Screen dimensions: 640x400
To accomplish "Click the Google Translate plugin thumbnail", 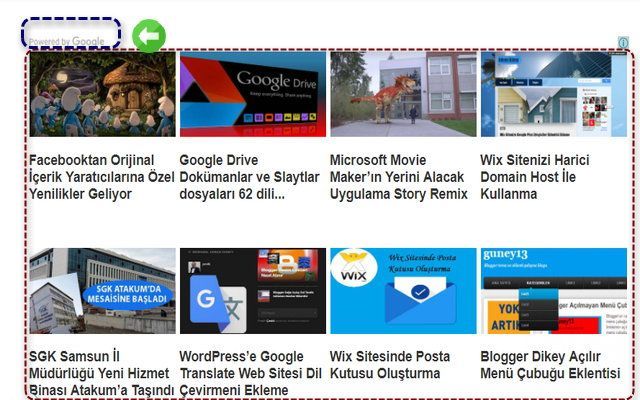I will click(252, 291).
